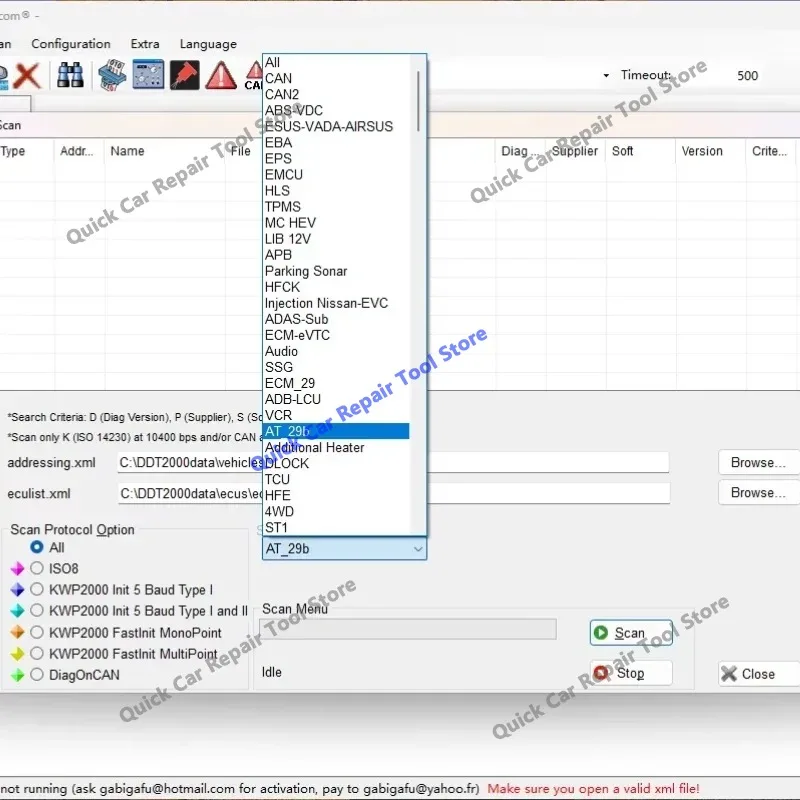
Task: Click the orange diamond FastInit MonoPoint marker
Action: pyautogui.click(x=17, y=632)
